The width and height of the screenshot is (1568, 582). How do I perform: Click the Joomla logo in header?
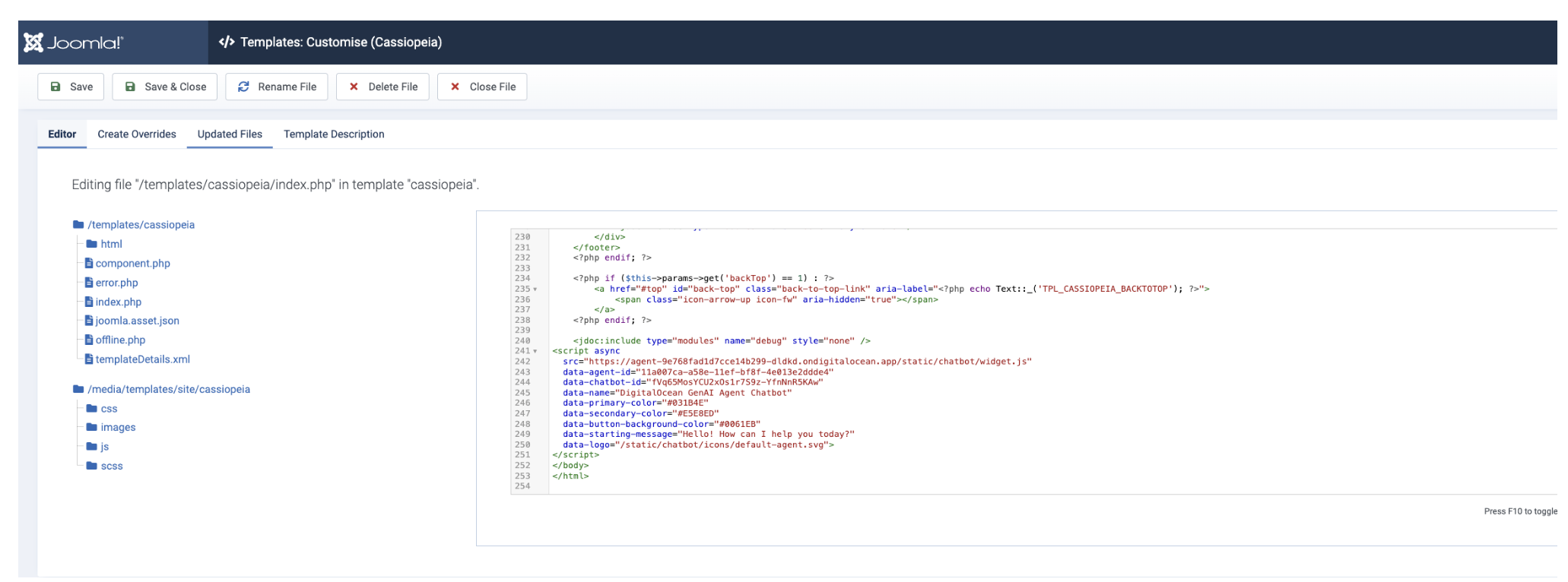(73, 43)
